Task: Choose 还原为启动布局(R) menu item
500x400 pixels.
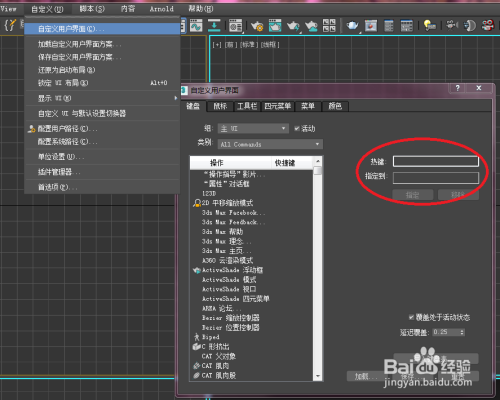Action: coord(102,70)
